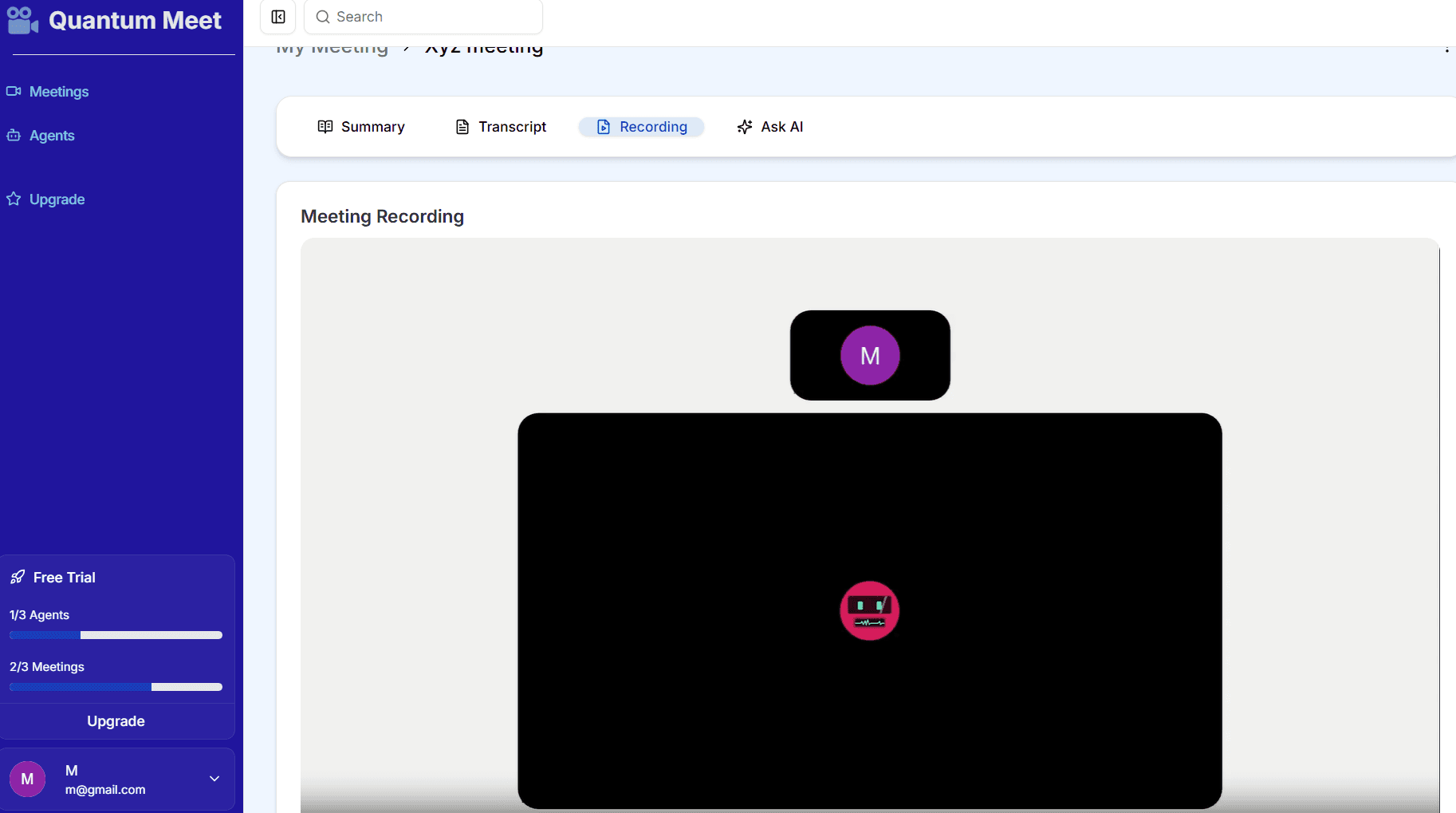This screenshot has width=1456, height=813.
Task: Switch to the Transcript tab
Action: (501, 127)
